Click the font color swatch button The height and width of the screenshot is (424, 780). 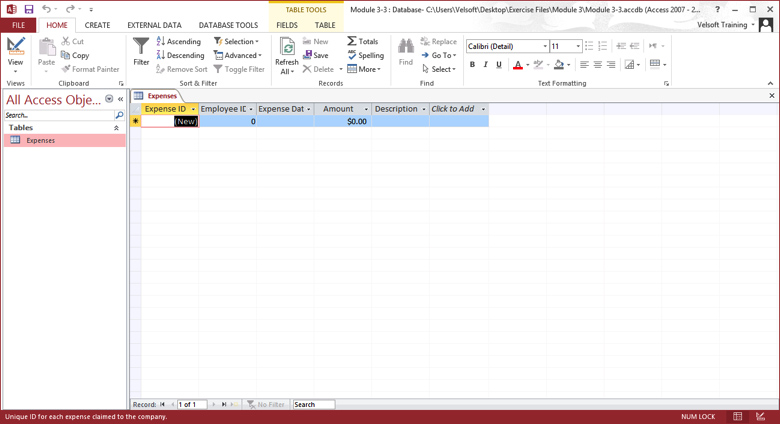tap(517, 65)
